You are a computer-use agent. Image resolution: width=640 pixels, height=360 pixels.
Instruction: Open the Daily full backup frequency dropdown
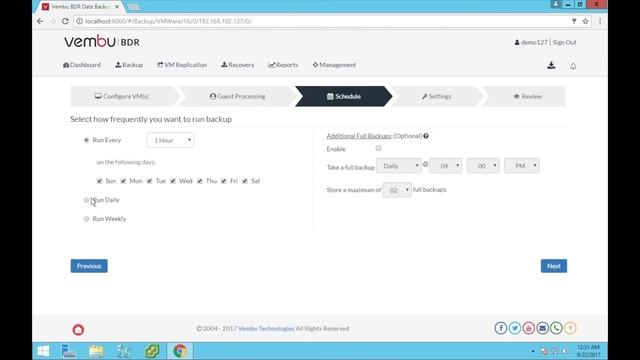point(399,166)
